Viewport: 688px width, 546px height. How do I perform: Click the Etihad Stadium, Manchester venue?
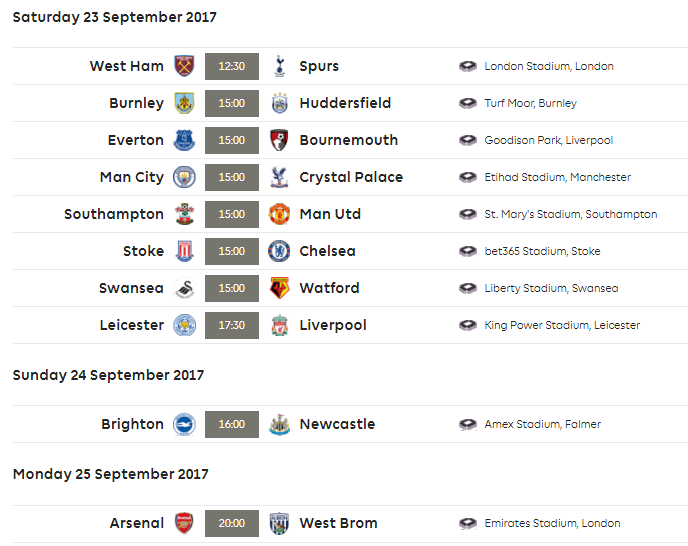point(558,177)
